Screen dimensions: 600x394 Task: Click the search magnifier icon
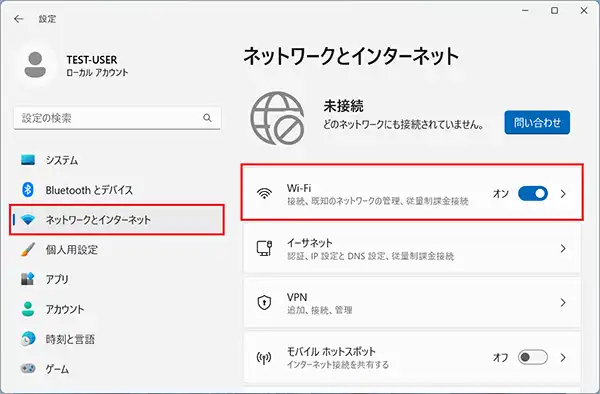[x=207, y=118]
